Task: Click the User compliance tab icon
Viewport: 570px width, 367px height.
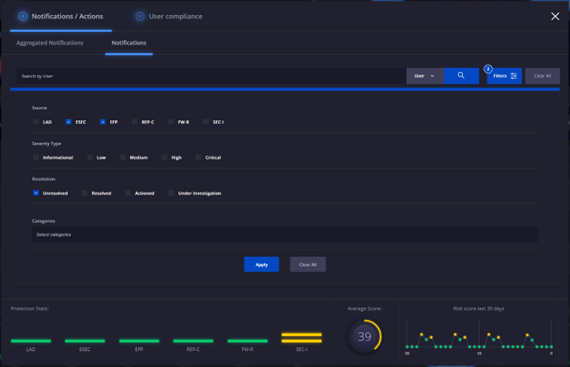Action: click(x=140, y=16)
